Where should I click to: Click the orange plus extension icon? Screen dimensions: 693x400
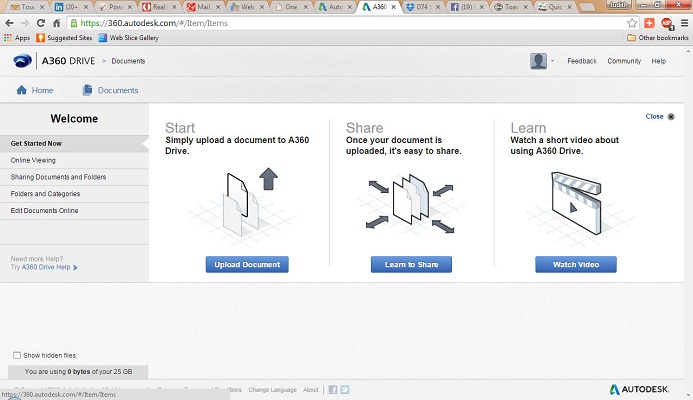(x=649, y=23)
